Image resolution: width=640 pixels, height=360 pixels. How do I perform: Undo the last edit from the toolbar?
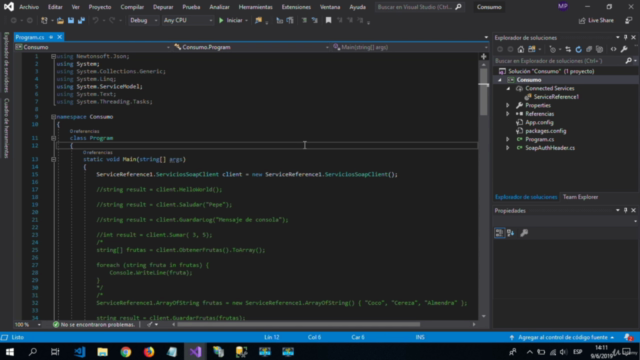point(96,20)
